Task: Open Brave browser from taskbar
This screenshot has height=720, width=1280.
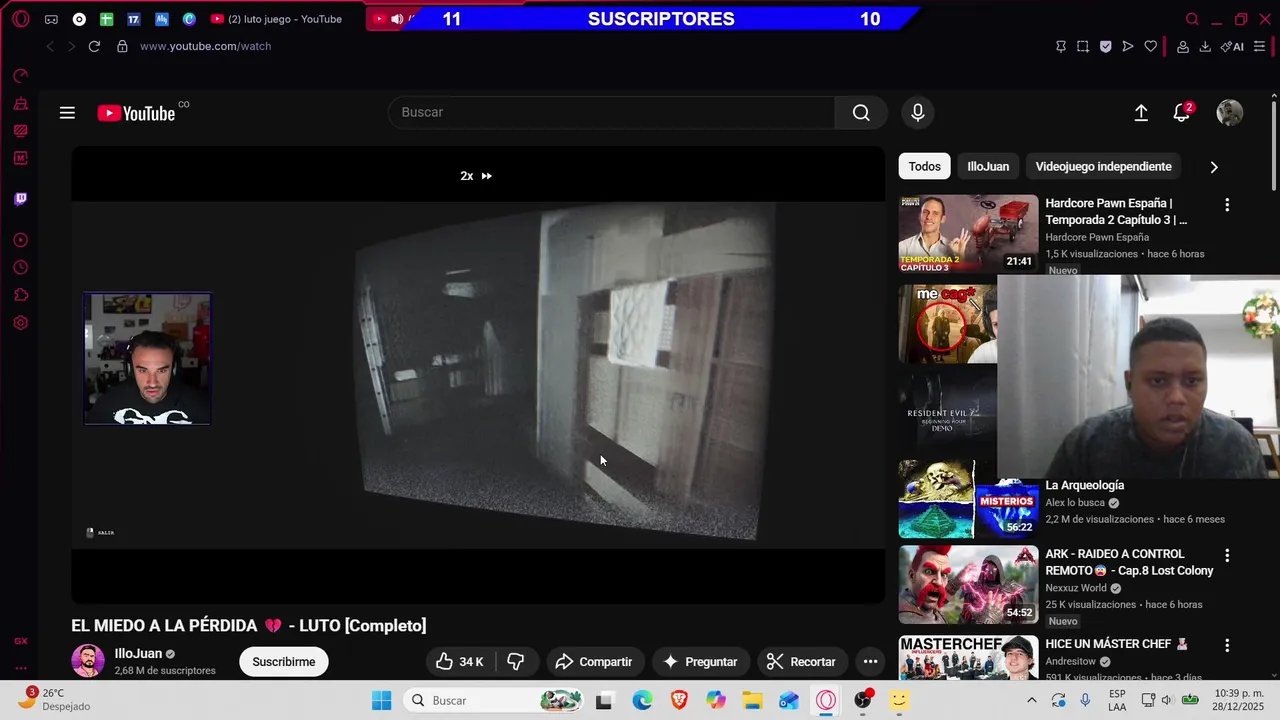Action: 679,700
